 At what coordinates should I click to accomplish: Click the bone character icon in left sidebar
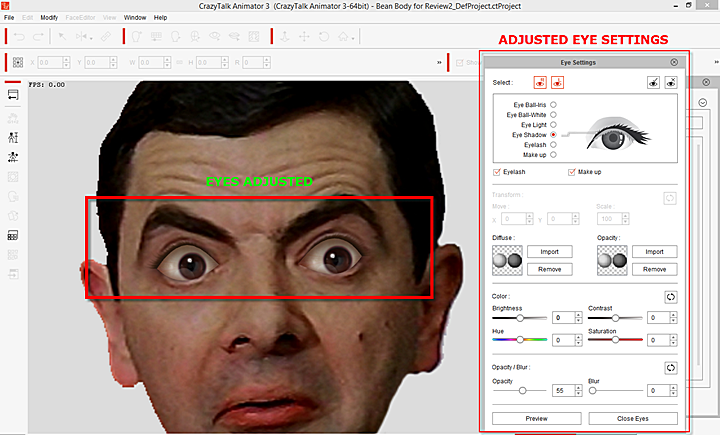pyautogui.click(x=14, y=136)
